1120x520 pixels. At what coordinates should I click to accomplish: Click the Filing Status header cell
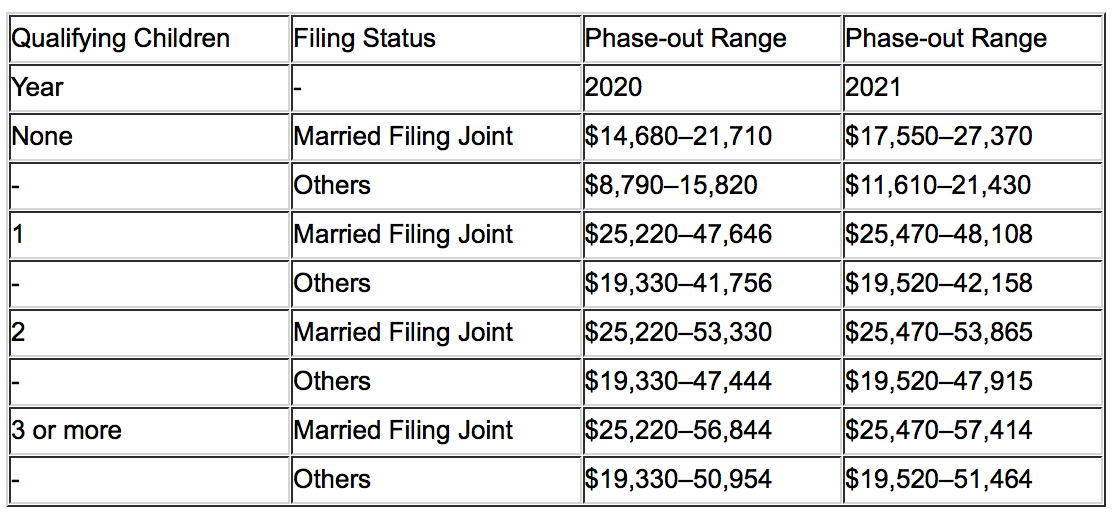(x=436, y=38)
